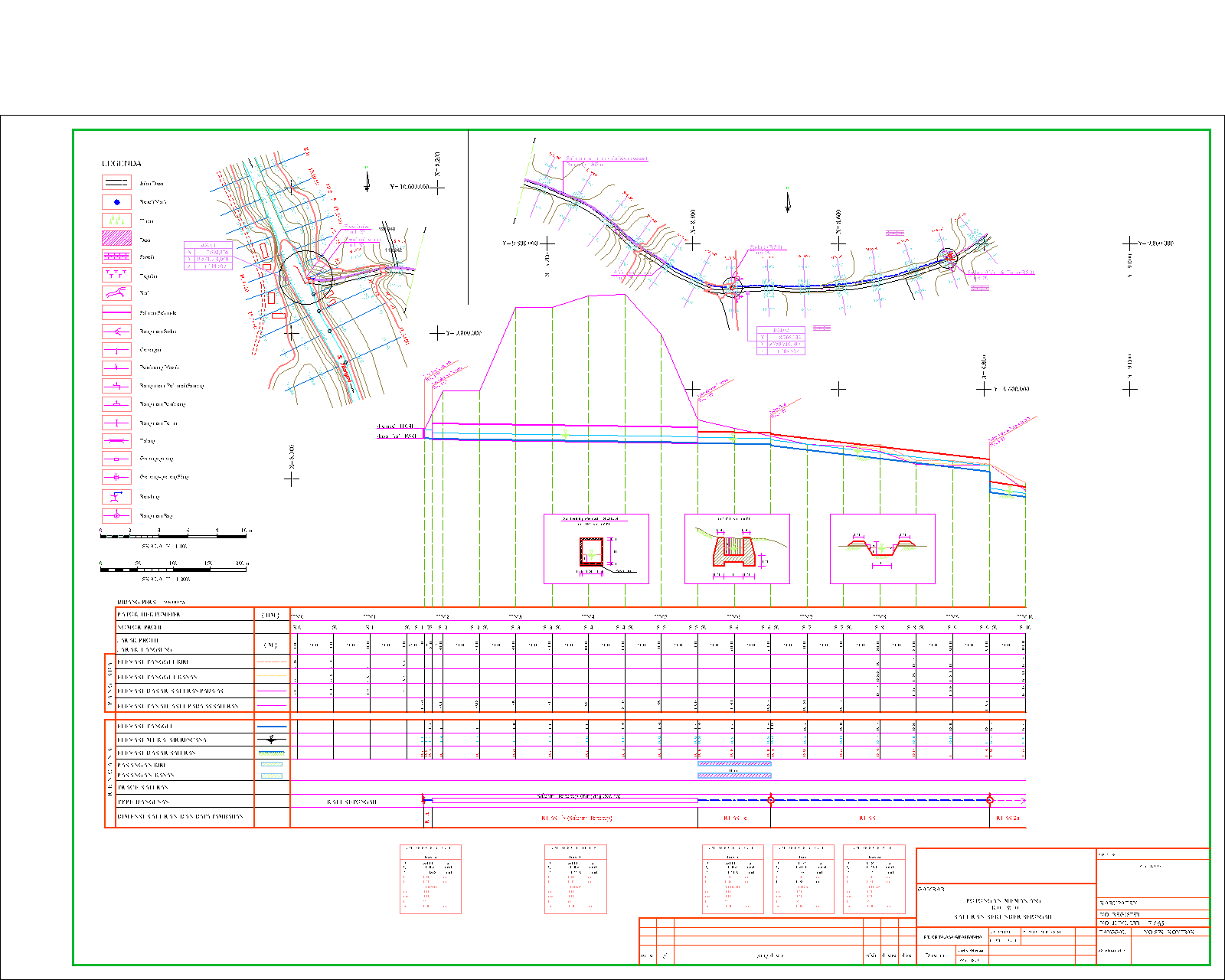The width and height of the screenshot is (1225, 980).
Task: Click the ELEVASI MUKA AIR RENCANA row label
Action: point(162,740)
